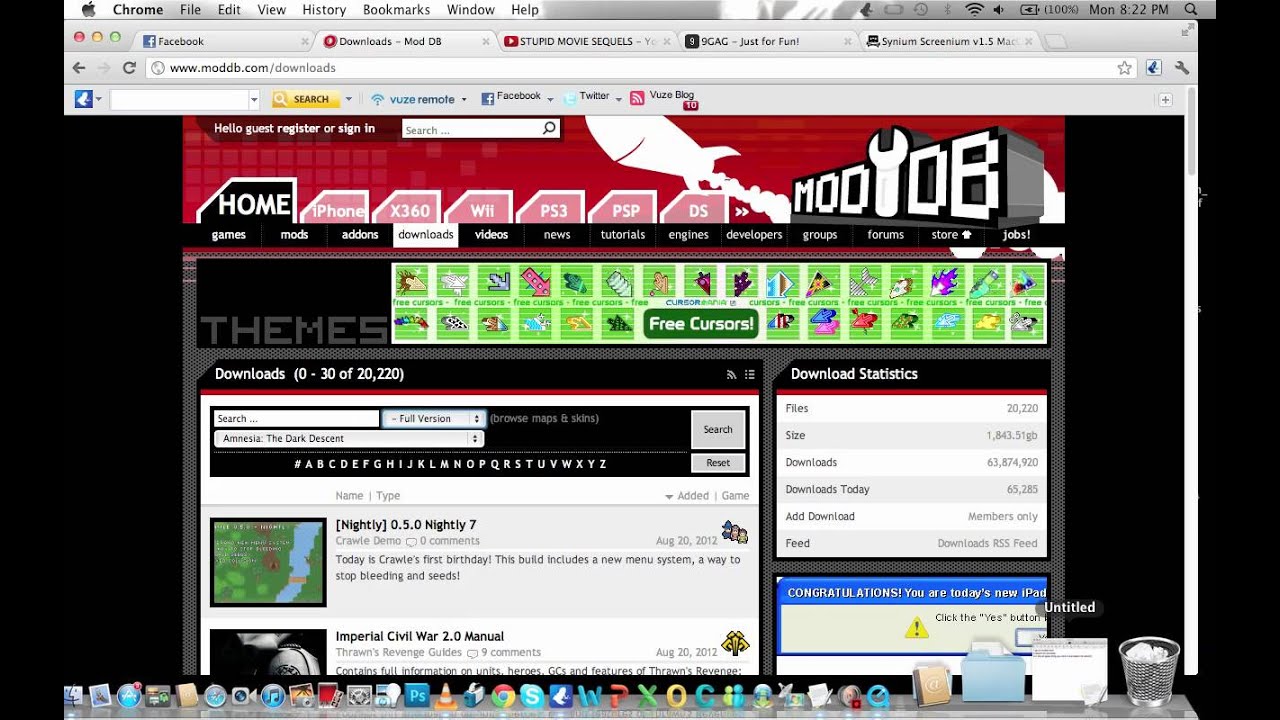This screenshot has height=720, width=1280.
Task: Open the mods navigation item
Action: coord(294,235)
